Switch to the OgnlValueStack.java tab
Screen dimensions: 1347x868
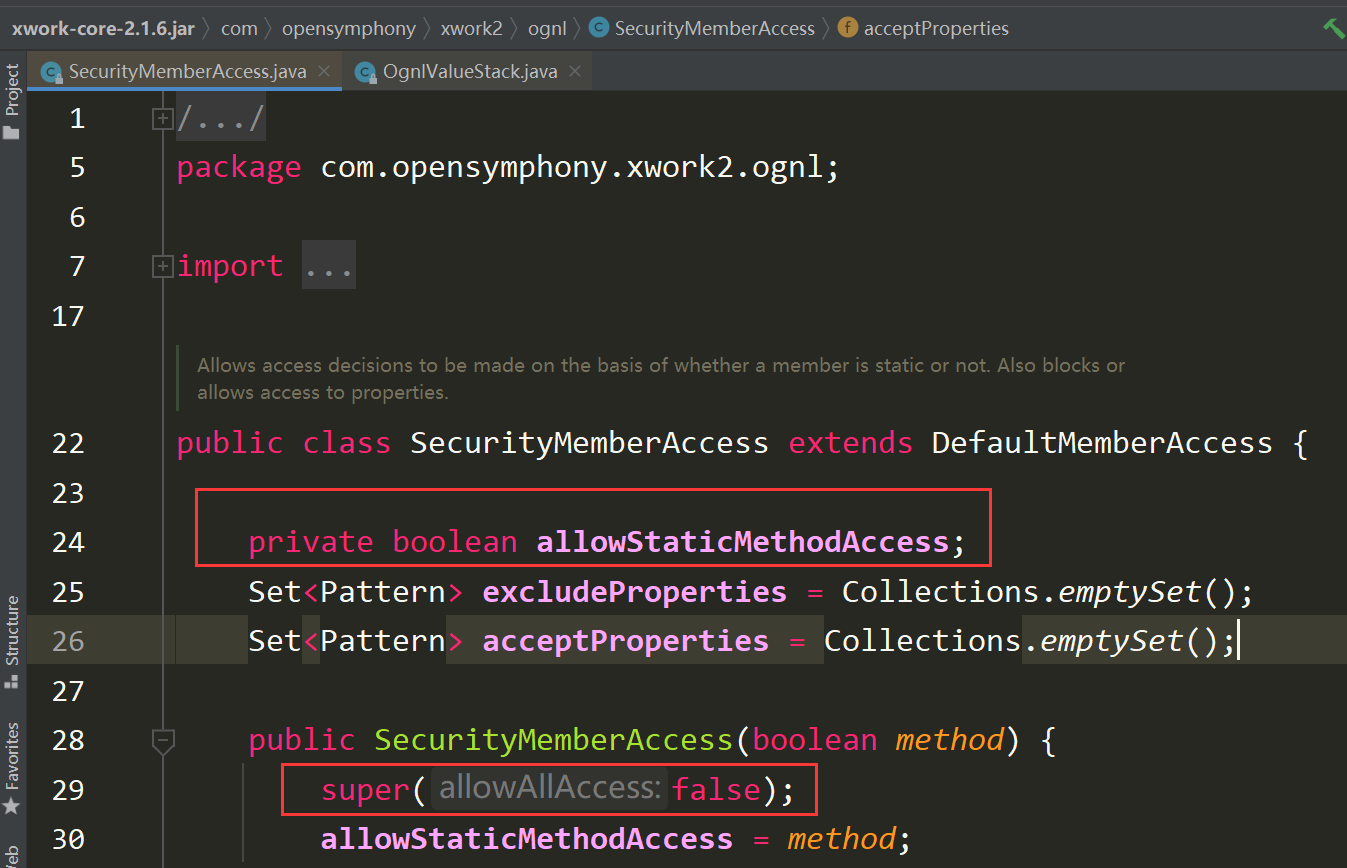pos(468,72)
